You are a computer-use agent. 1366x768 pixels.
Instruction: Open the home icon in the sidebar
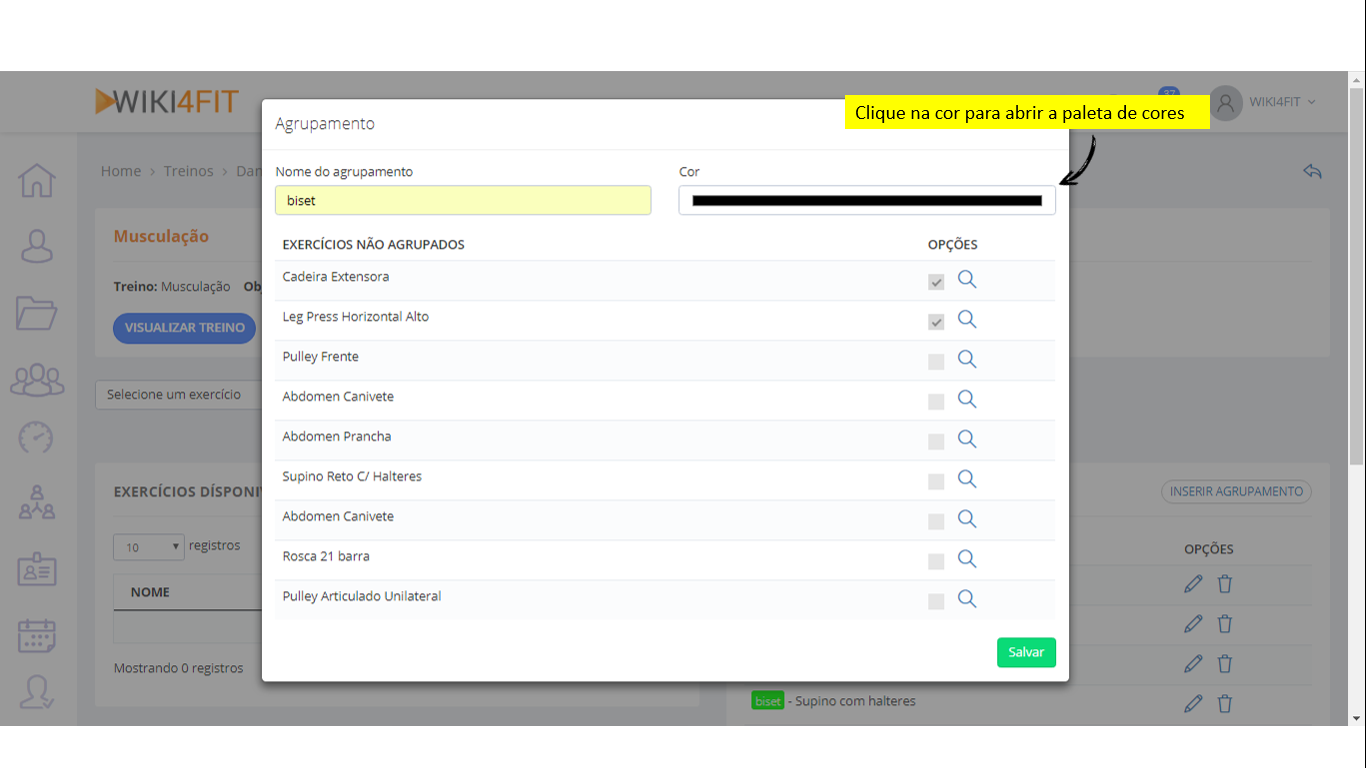pyautogui.click(x=37, y=181)
